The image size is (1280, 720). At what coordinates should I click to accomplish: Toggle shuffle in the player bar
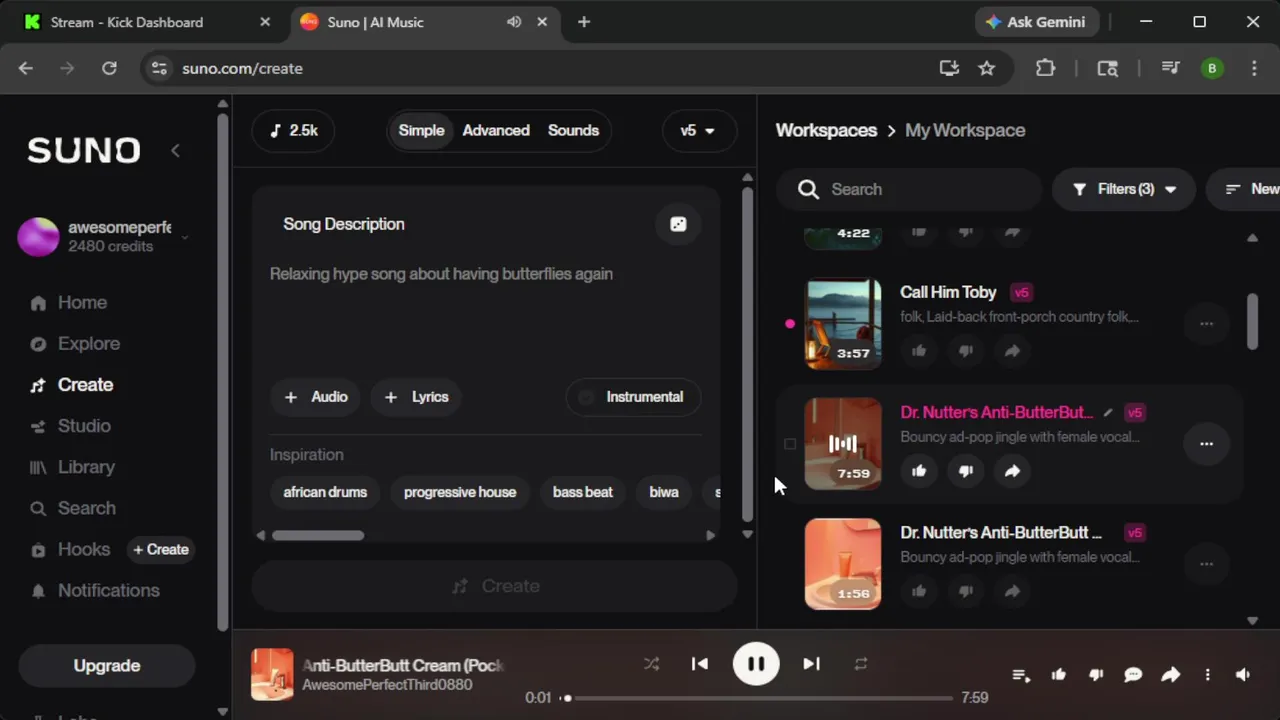coord(651,664)
